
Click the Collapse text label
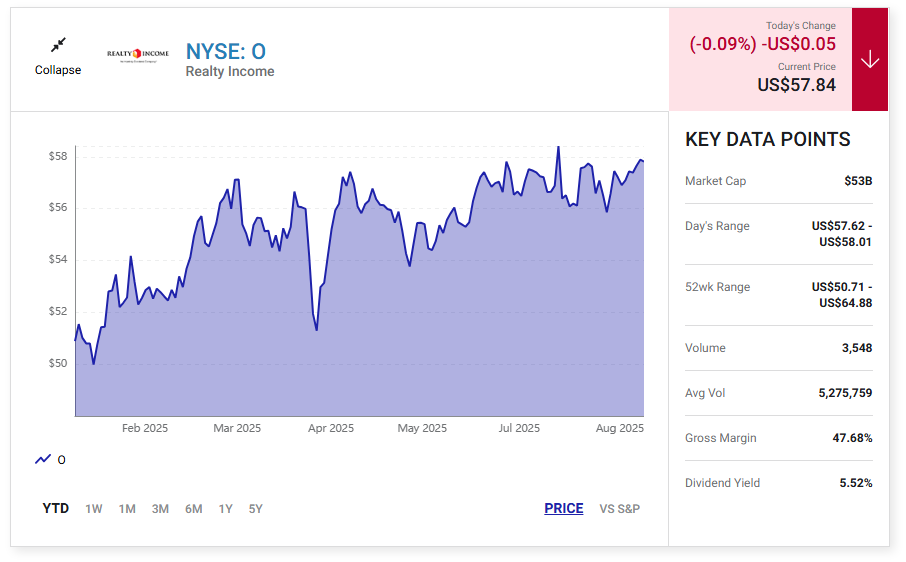[58, 70]
